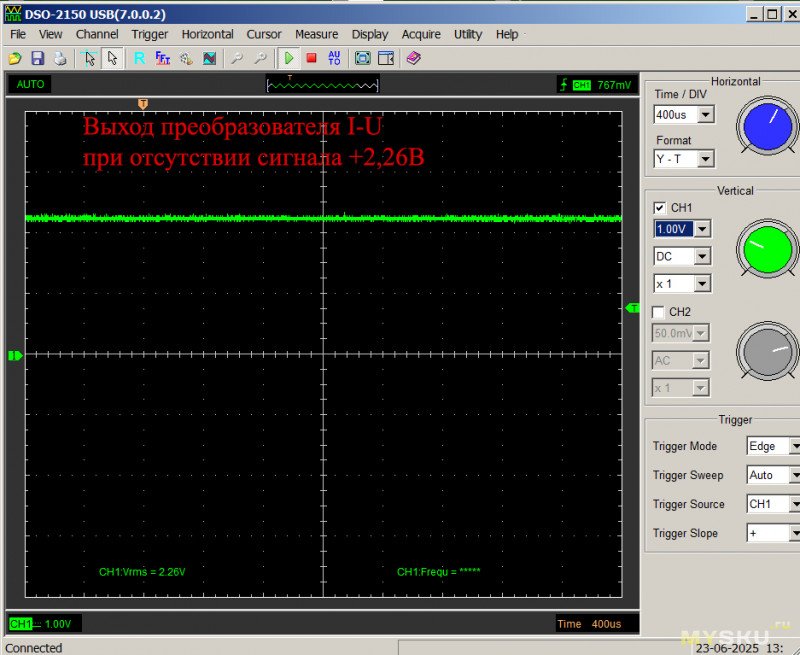The width and height of the screenshot is (800, 655).
Task: Stop acquisition with the red Stop button
Action: [x=311, y=59]
